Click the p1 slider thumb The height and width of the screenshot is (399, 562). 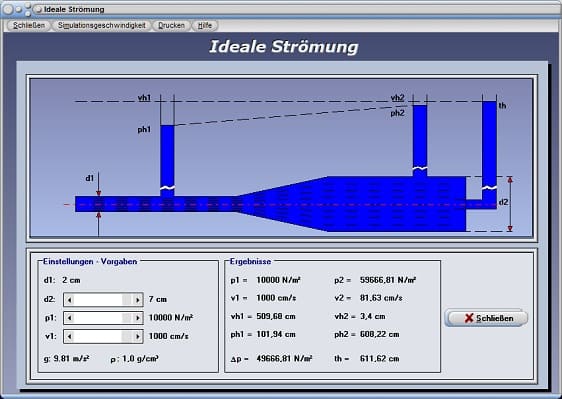pos(127,318)
